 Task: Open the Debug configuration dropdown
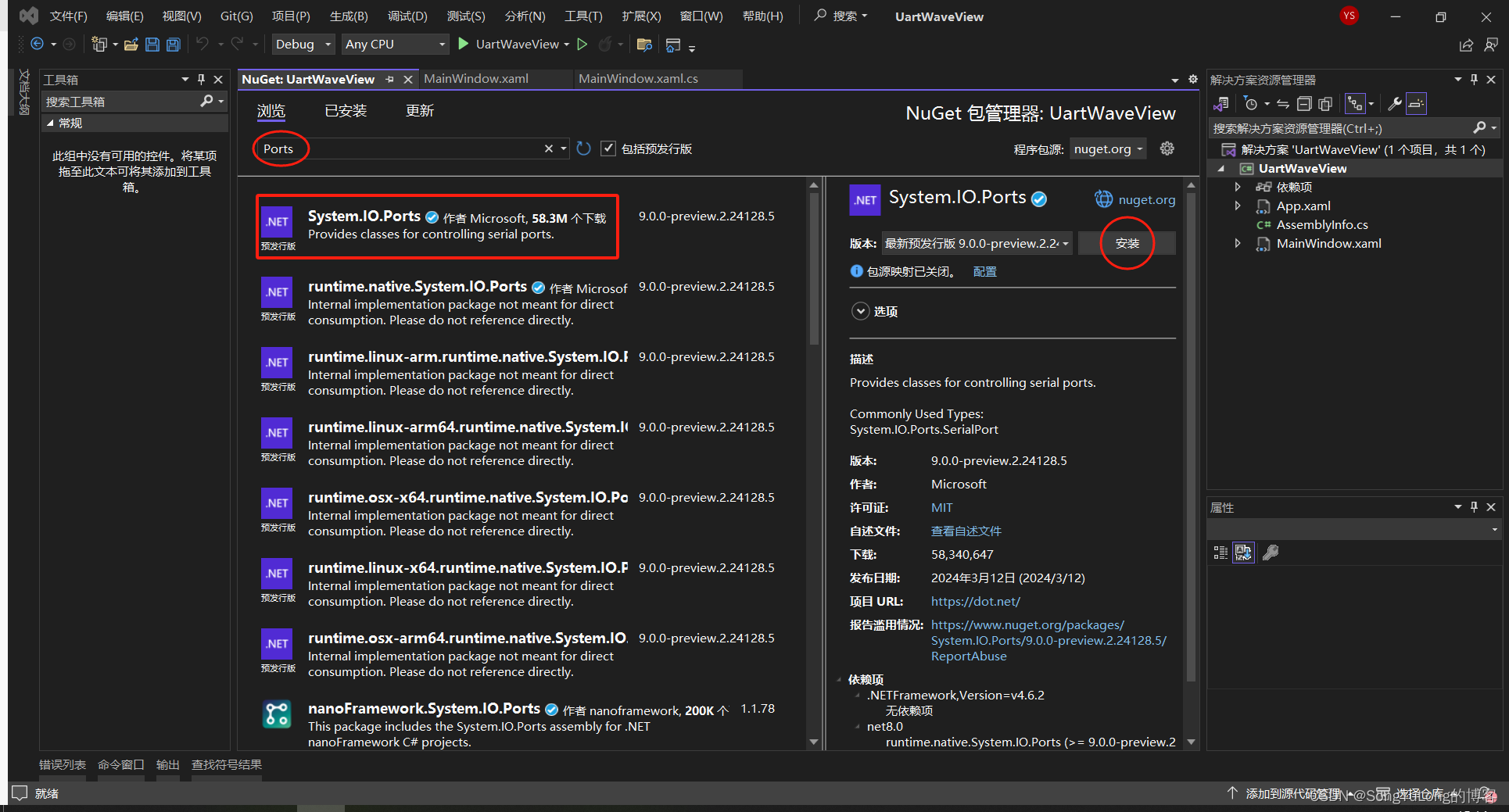303,45
